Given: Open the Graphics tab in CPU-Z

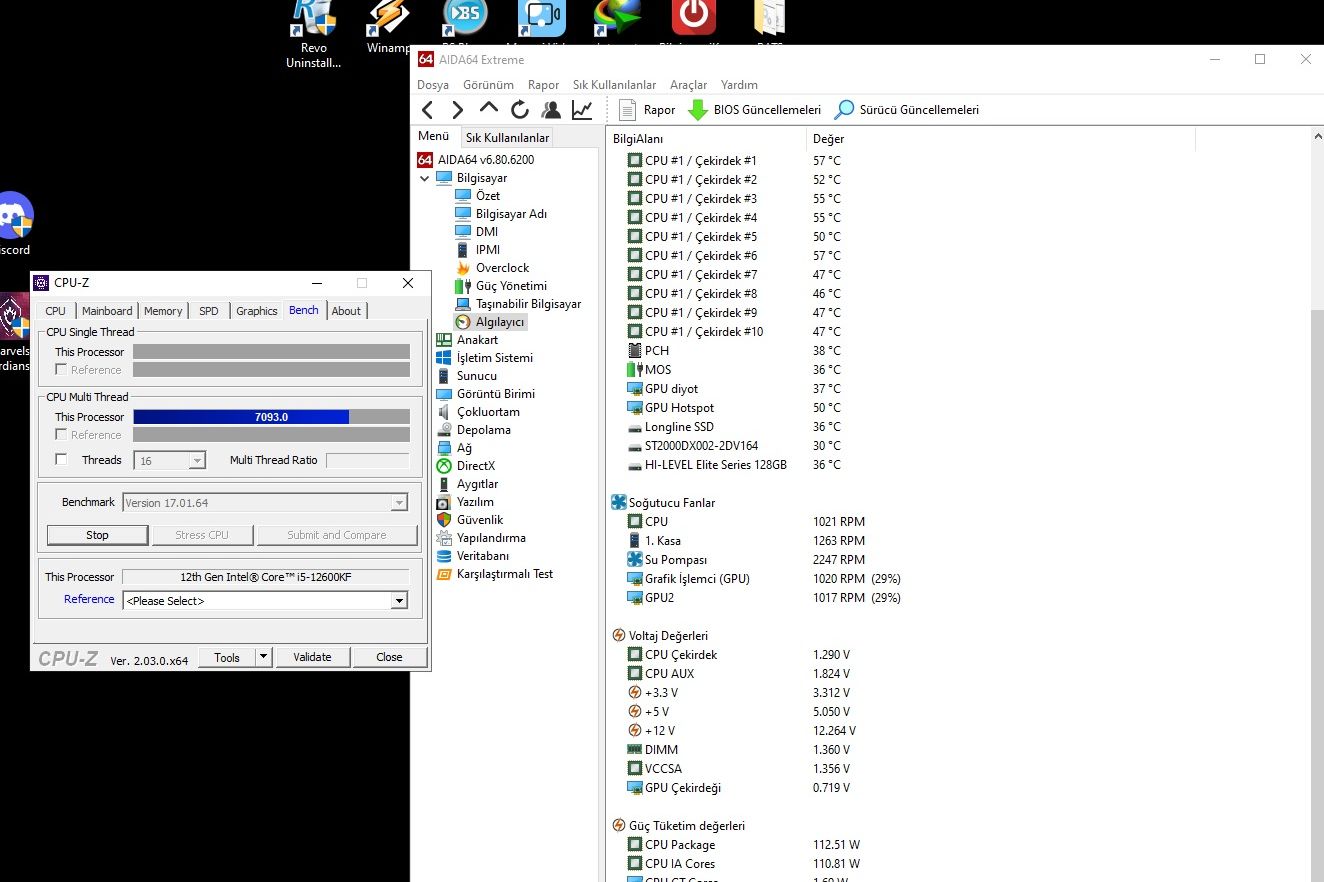Looking at the screenshot, I should (257, 311).
